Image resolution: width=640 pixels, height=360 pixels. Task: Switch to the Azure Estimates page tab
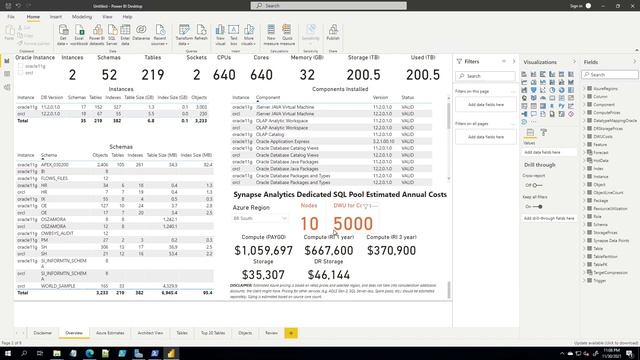click(110, 333)
